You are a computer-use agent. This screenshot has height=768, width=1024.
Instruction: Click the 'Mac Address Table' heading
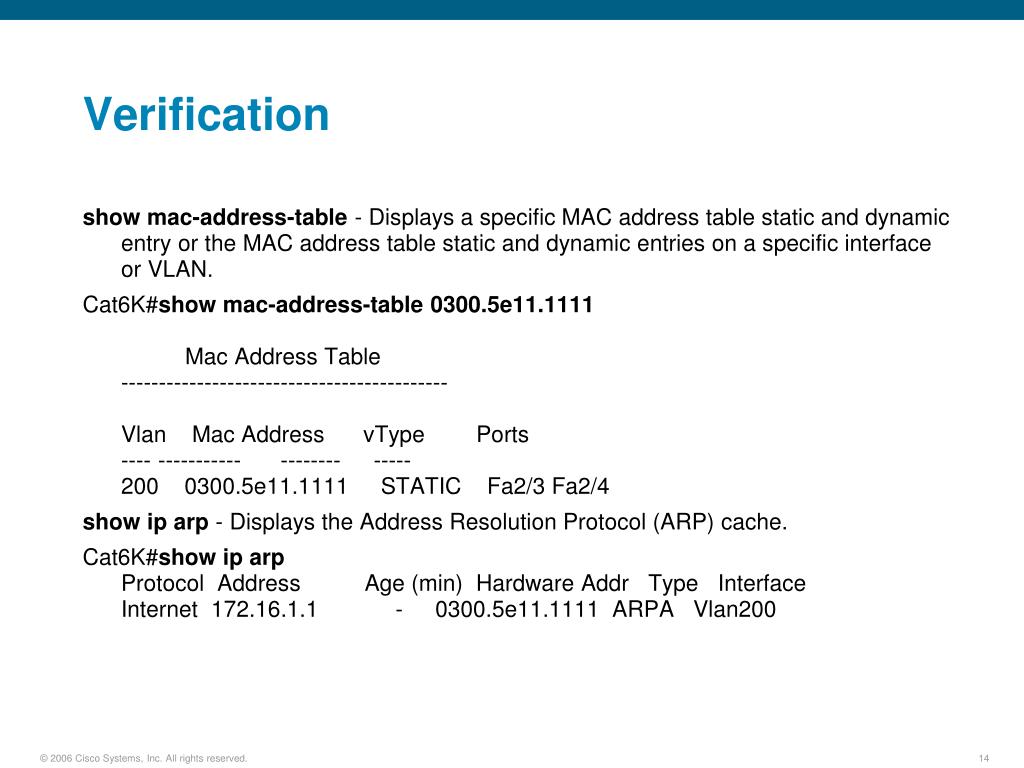(283, 357)
